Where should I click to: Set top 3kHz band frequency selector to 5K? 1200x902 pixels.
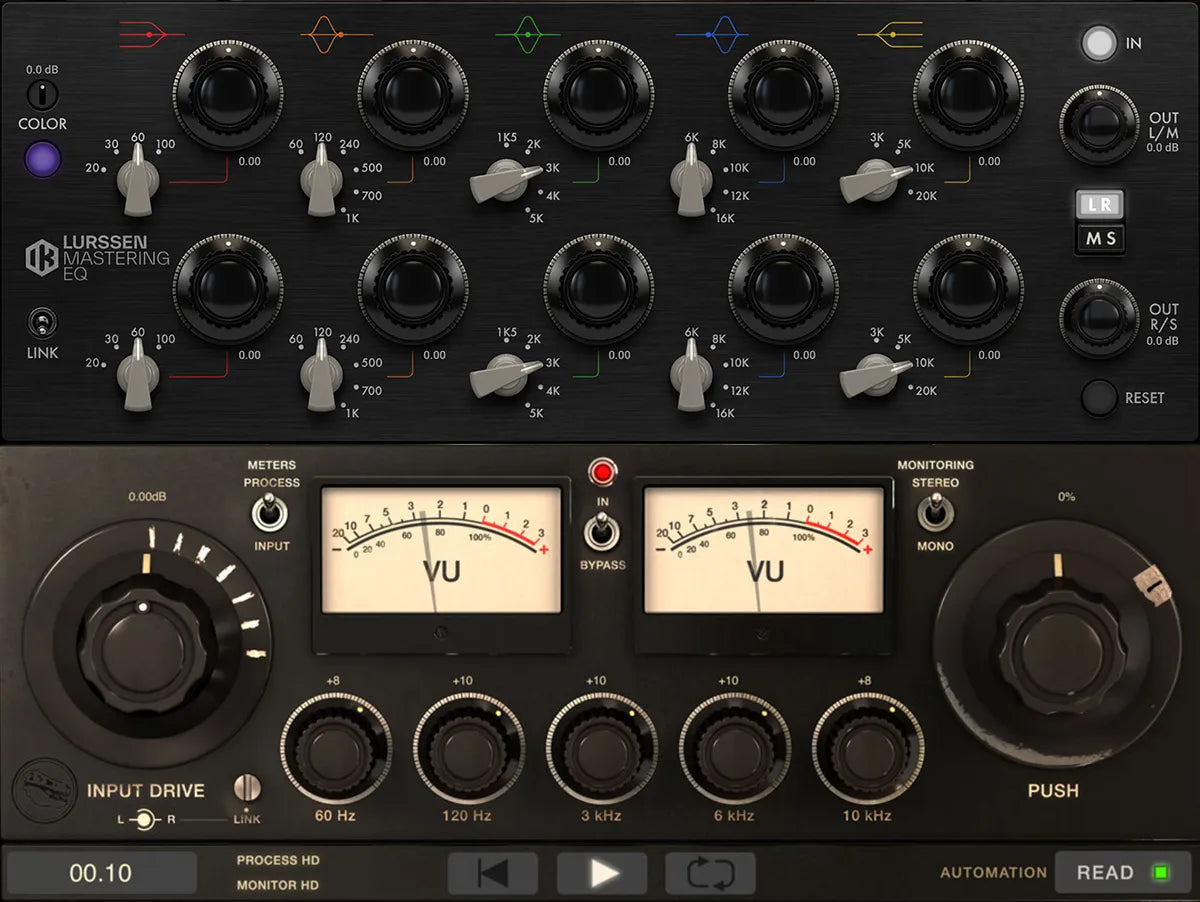[528, 212]
